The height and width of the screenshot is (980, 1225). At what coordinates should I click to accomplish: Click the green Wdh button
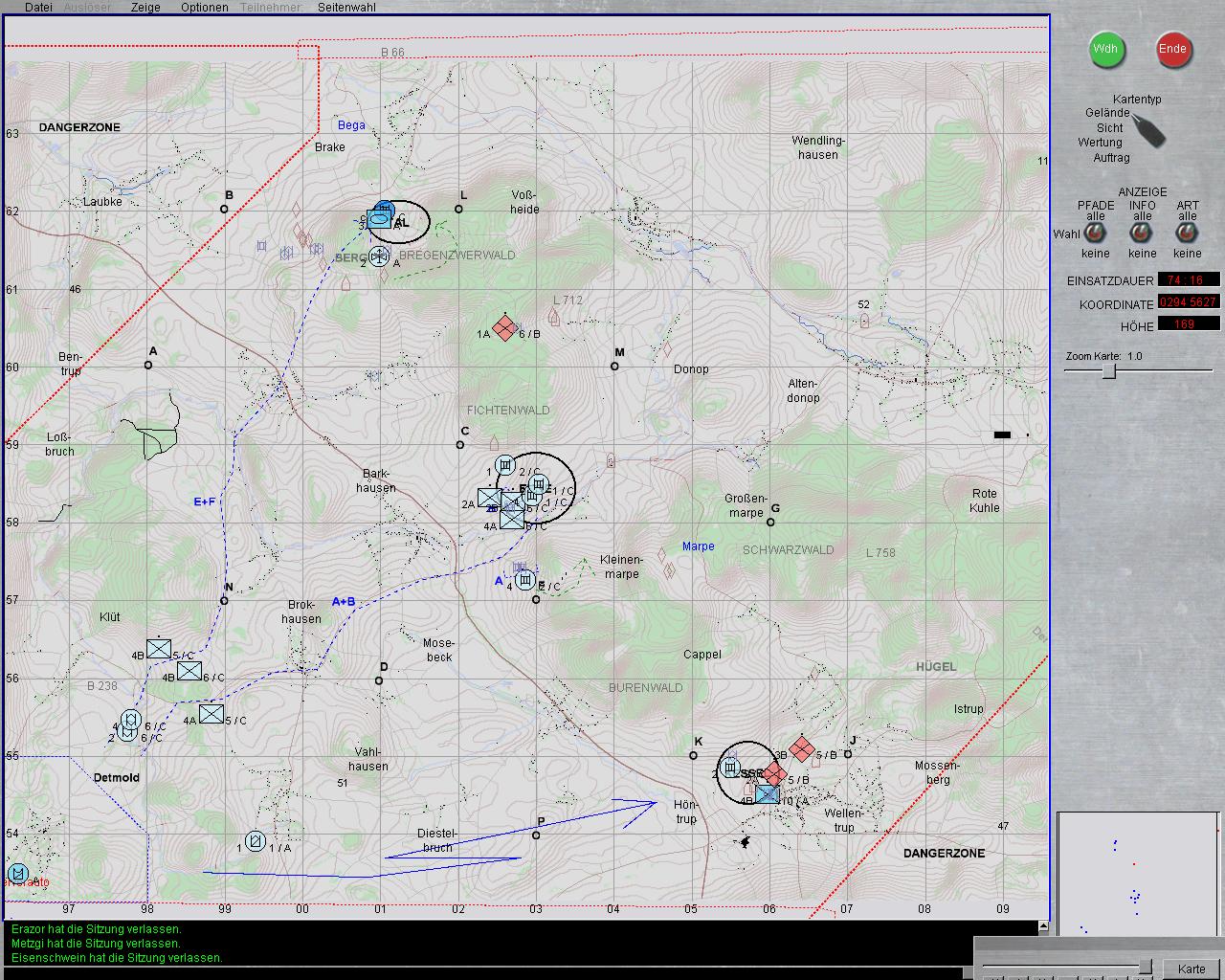pos(1105,50)
